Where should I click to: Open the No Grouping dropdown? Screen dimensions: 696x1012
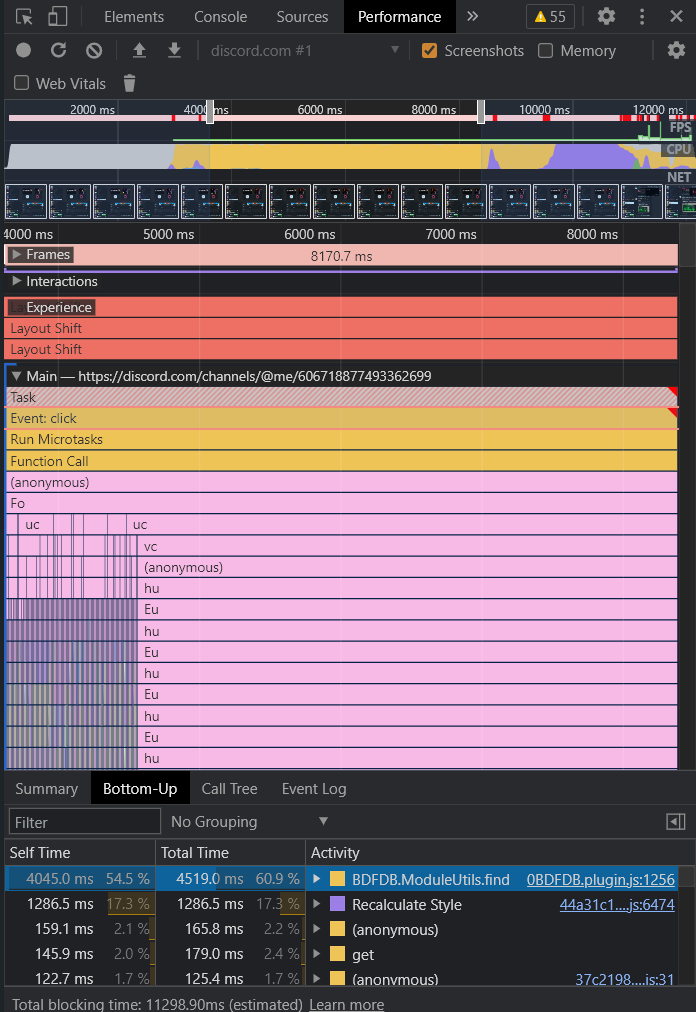[249, 822]
